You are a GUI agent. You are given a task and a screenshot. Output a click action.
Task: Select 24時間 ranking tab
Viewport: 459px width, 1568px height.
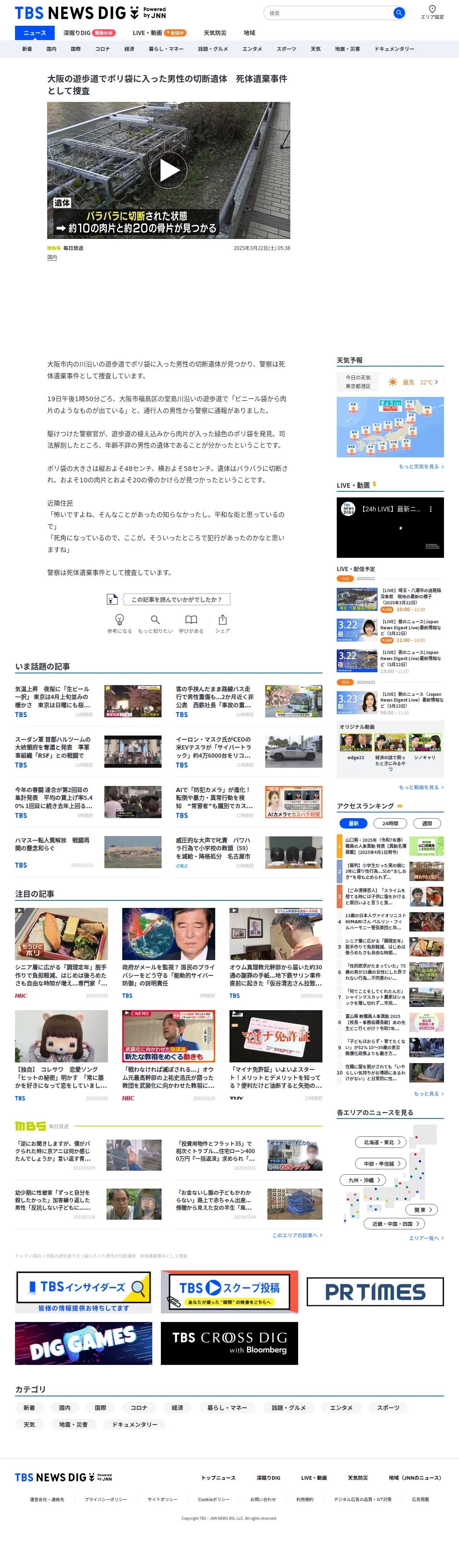390,824
